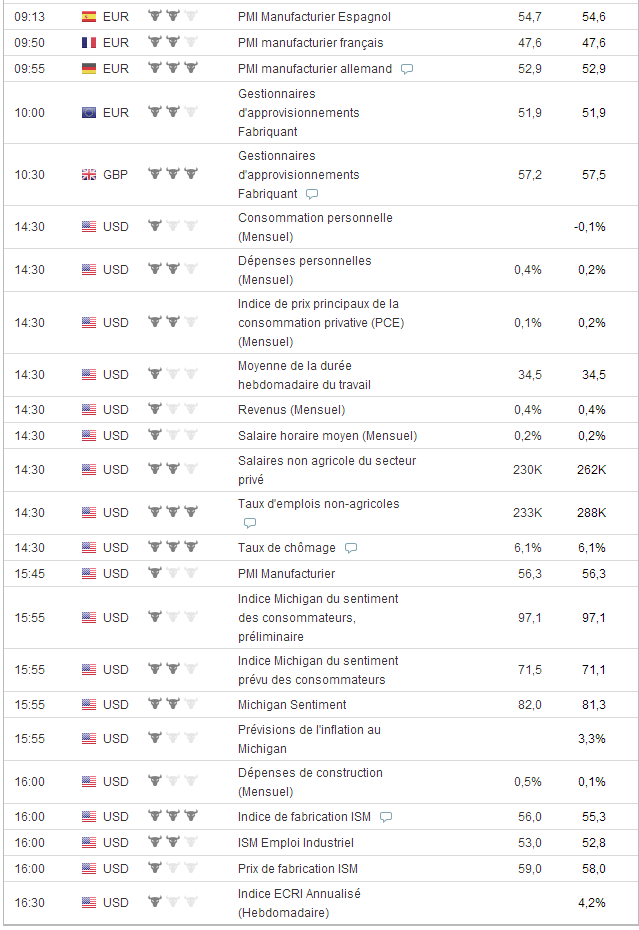Click the French flag icon

89,43
